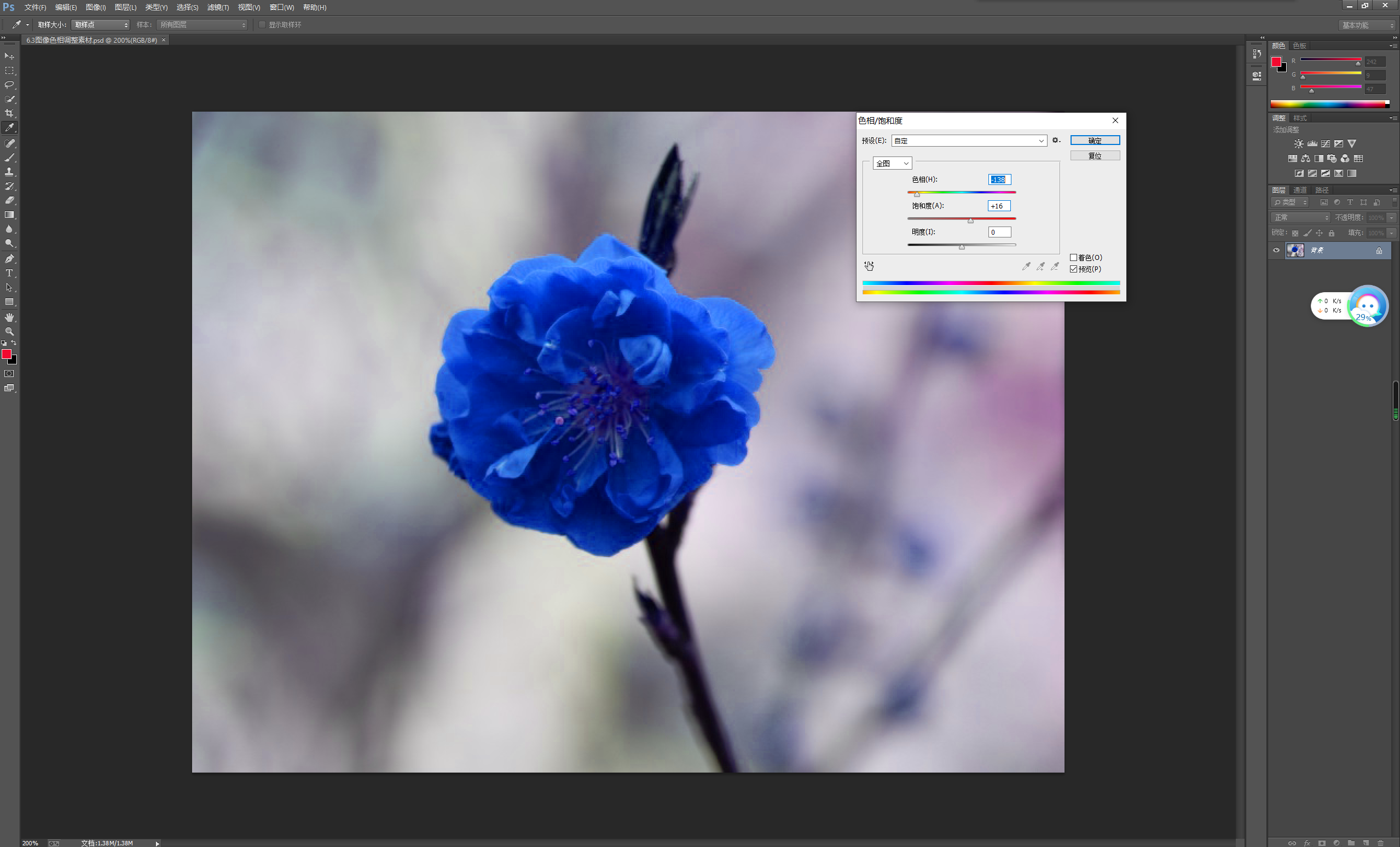Select the Rectangular Marquee tool
1400x847 pixels.
[10, 71]
